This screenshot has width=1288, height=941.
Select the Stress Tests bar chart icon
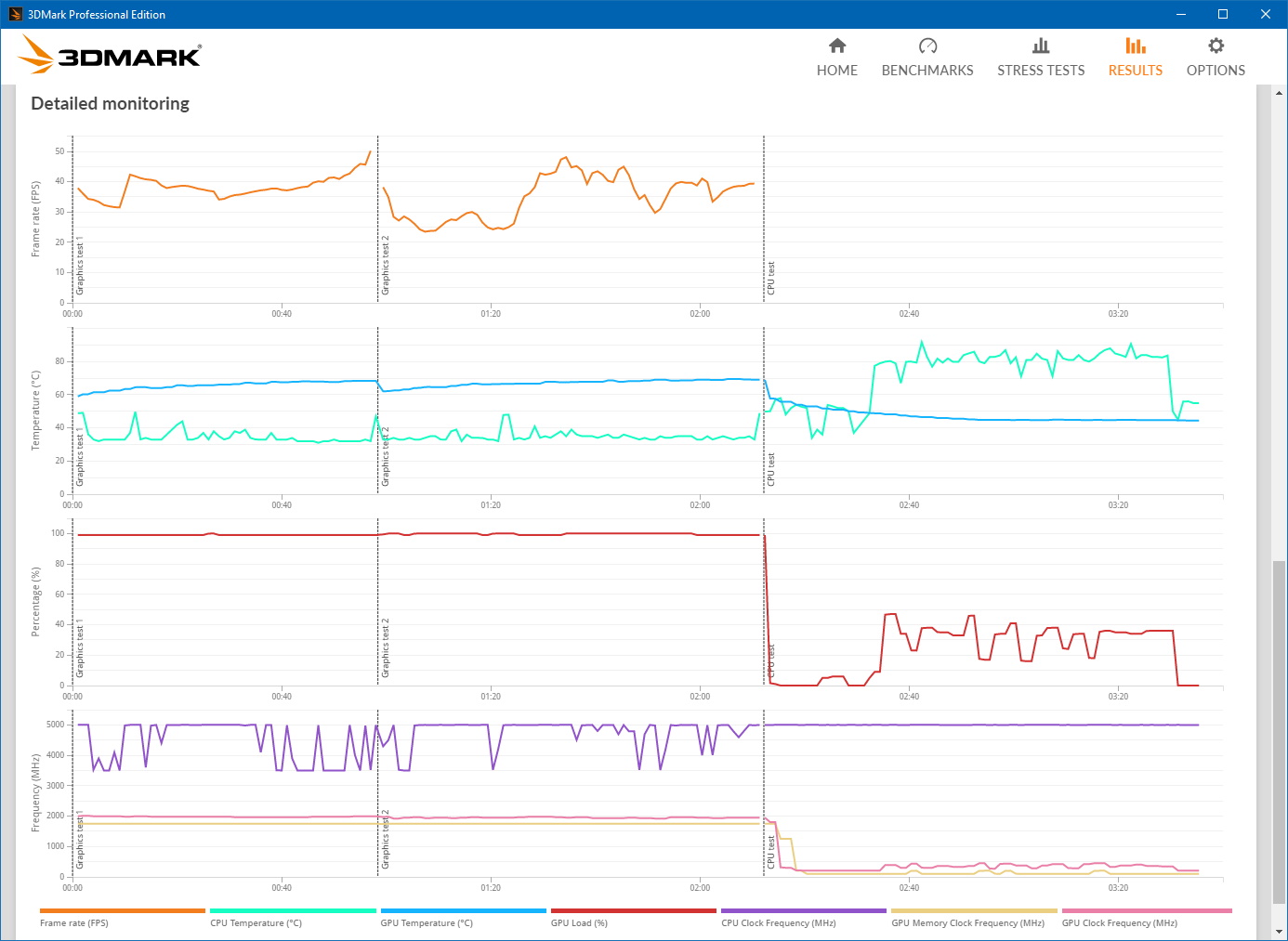pyautogui.click(x=1041, y=46)
